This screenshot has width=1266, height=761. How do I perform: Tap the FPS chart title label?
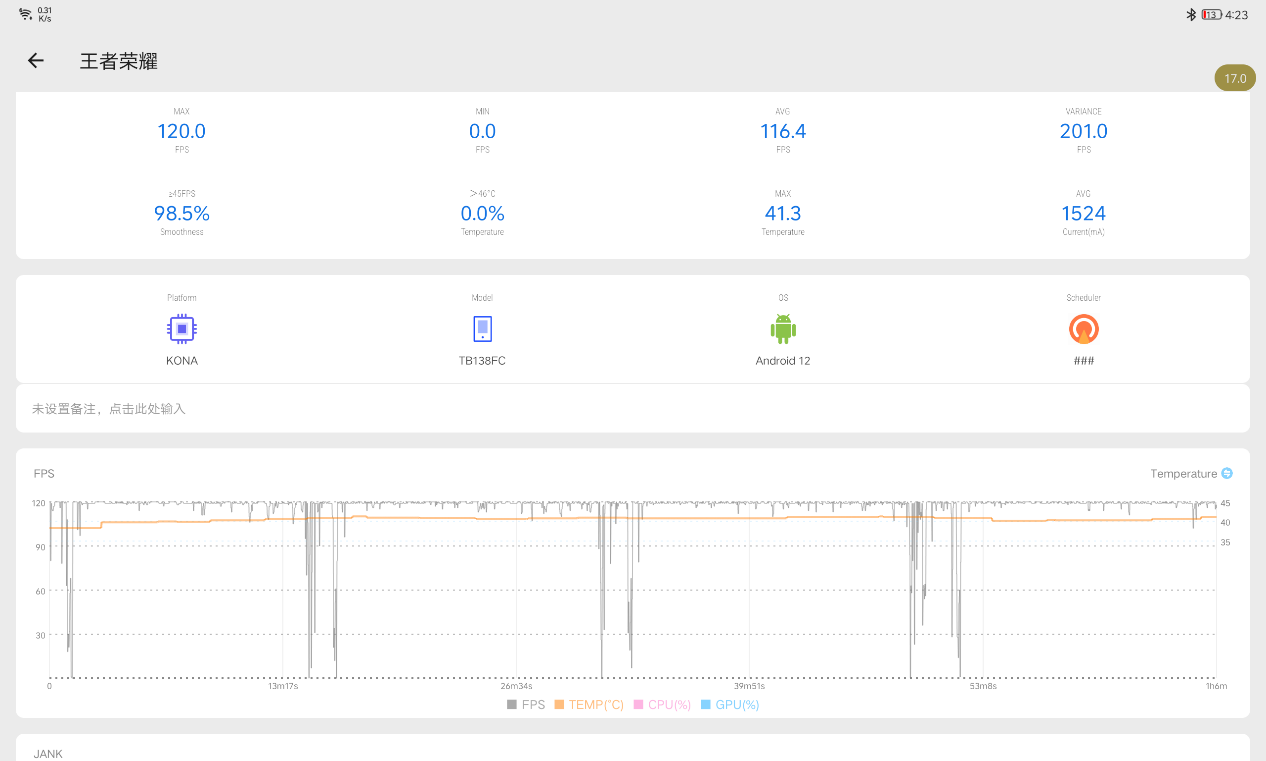pyautogui.click(x=44, y=474)
